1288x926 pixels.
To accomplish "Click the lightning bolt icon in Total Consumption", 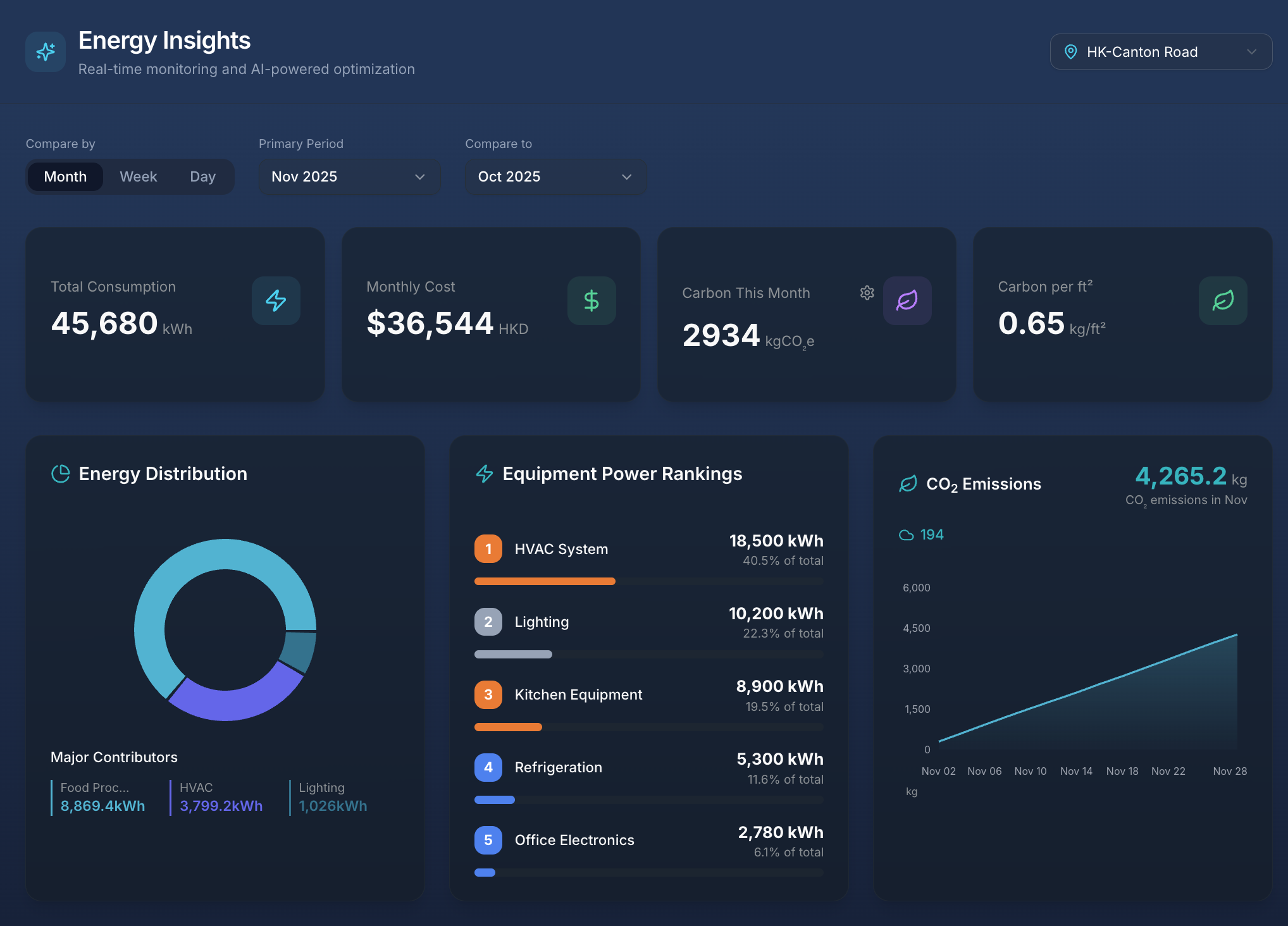I will tap(276, 300).
